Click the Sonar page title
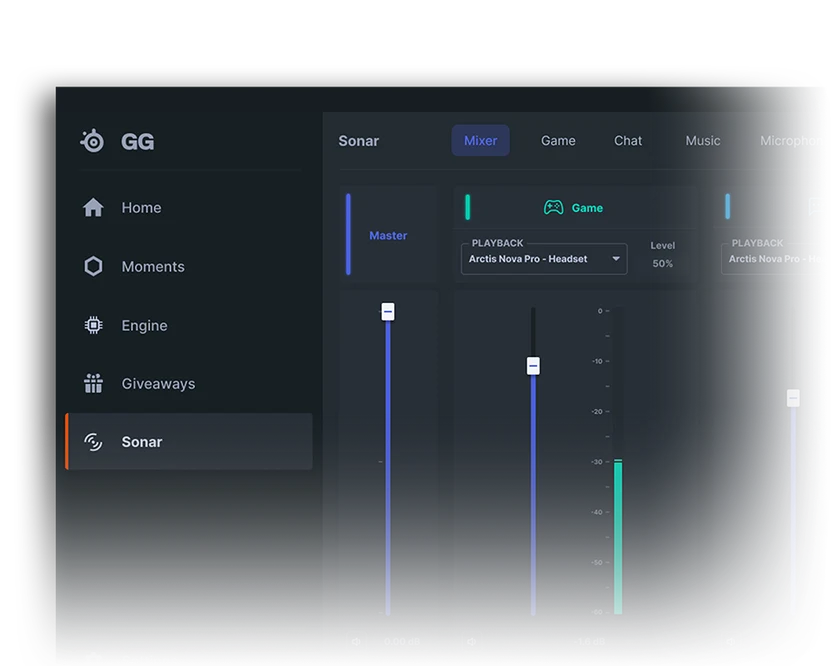Screen dimensions: 832x666 [x=358, y=140]
